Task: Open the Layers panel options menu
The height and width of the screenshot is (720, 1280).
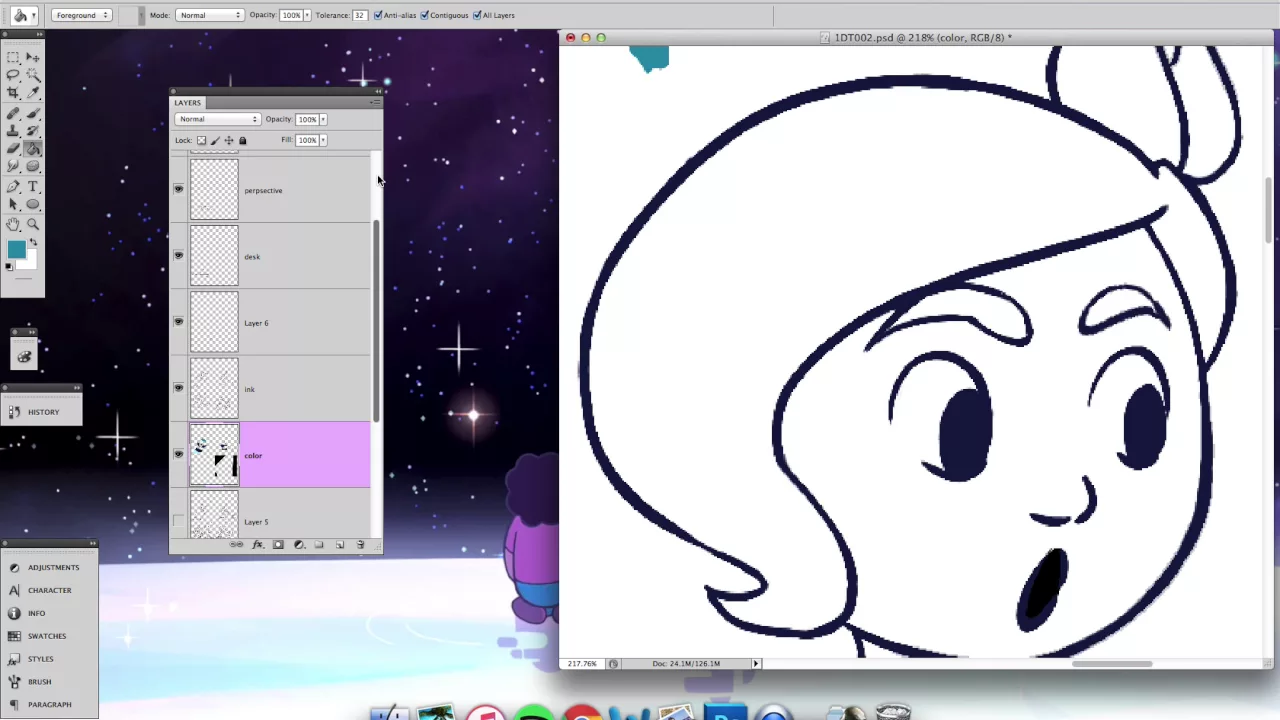Action: point(375,102)
